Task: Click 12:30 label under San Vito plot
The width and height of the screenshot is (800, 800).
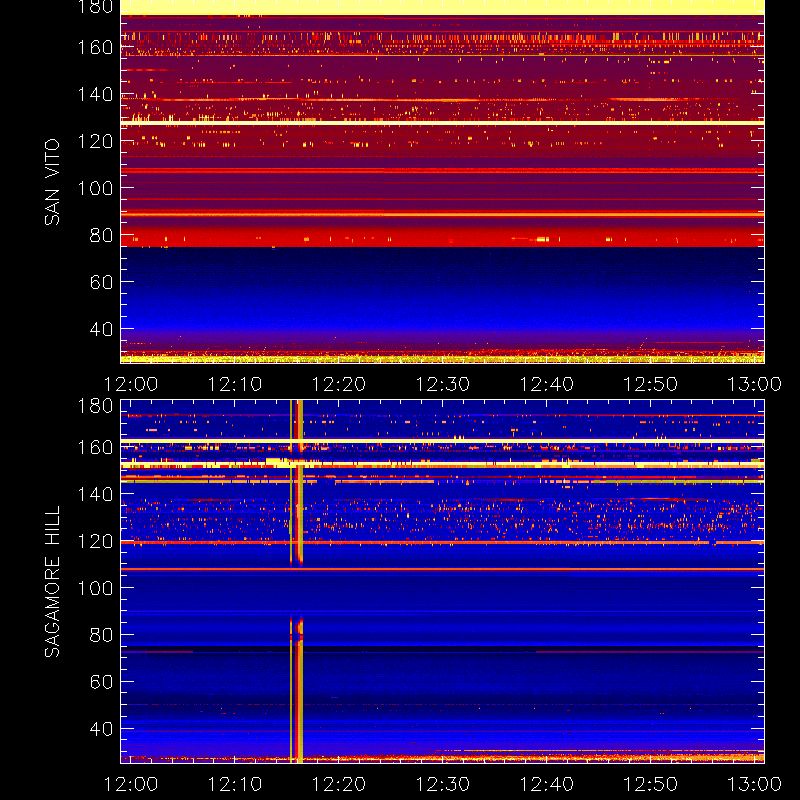Action: pyautogui.click(x=442, y=384)
